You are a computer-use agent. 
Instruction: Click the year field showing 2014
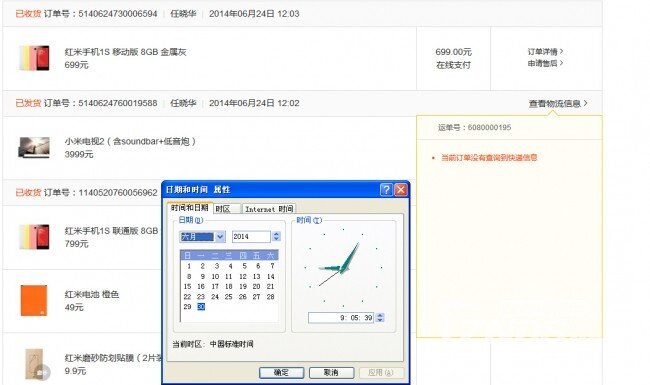pos(251,237)
